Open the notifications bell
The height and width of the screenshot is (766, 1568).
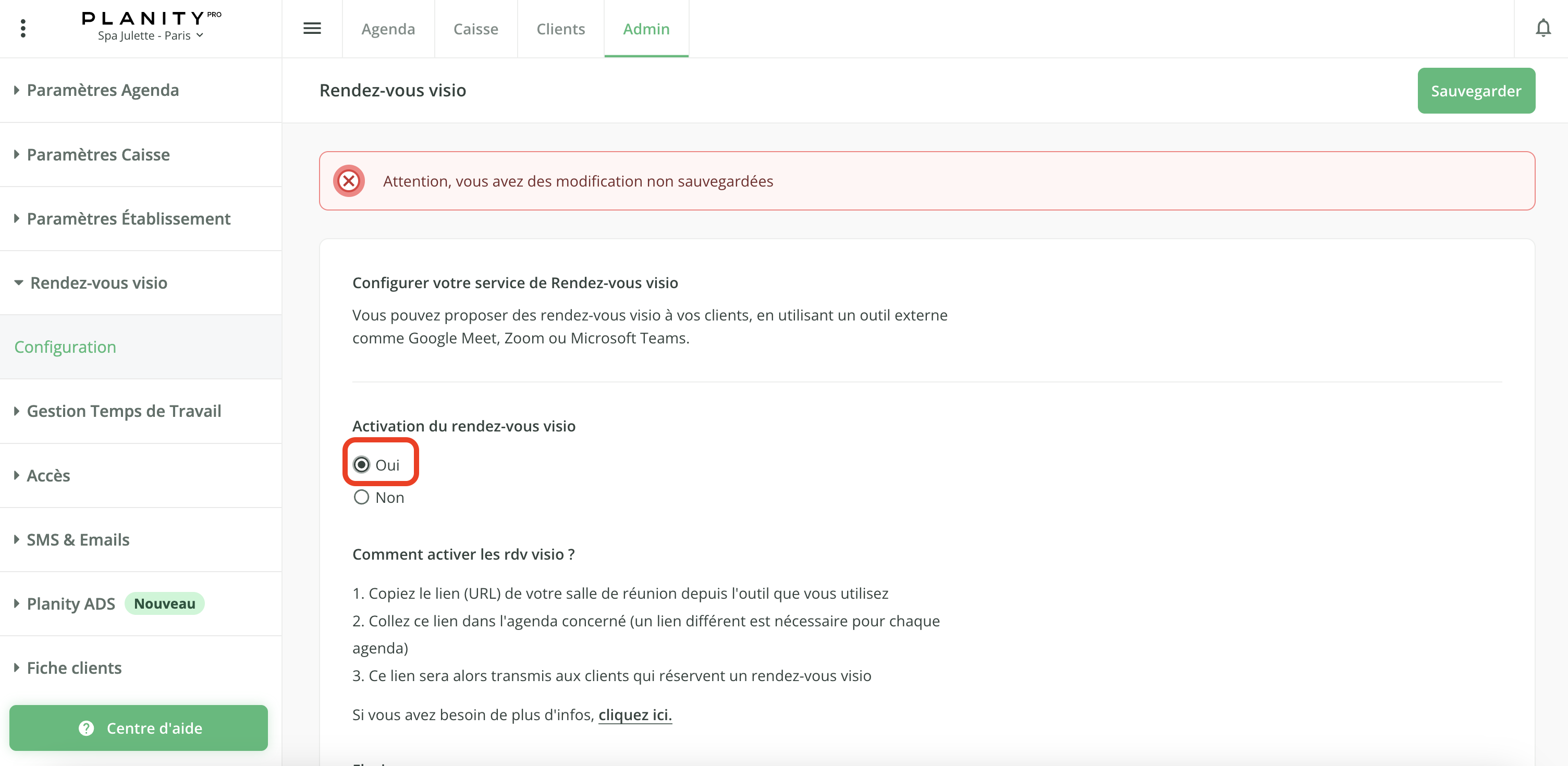point(1542,29)
